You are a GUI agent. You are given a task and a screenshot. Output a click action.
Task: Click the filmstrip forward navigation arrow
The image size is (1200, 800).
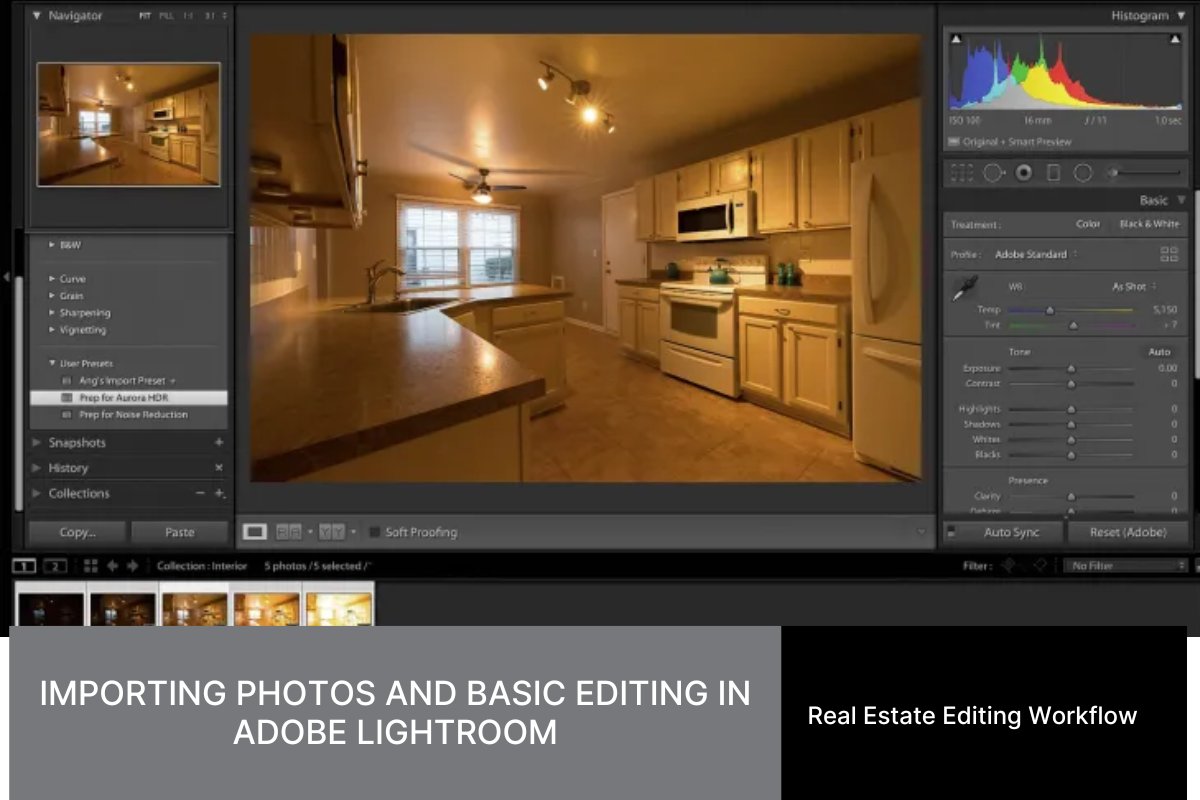pyautogui.click(x=132, y=565)
